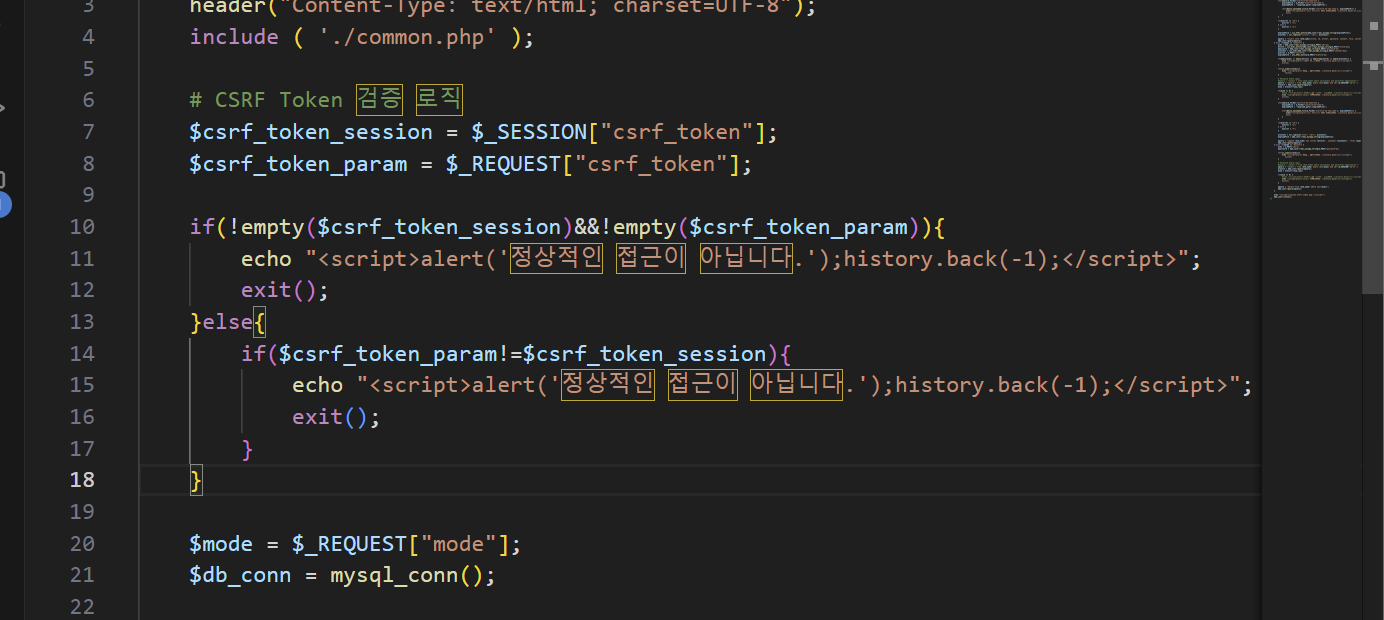1384x620 pixels.
Task: Click the else keyword on line 13
Action: 228,322
